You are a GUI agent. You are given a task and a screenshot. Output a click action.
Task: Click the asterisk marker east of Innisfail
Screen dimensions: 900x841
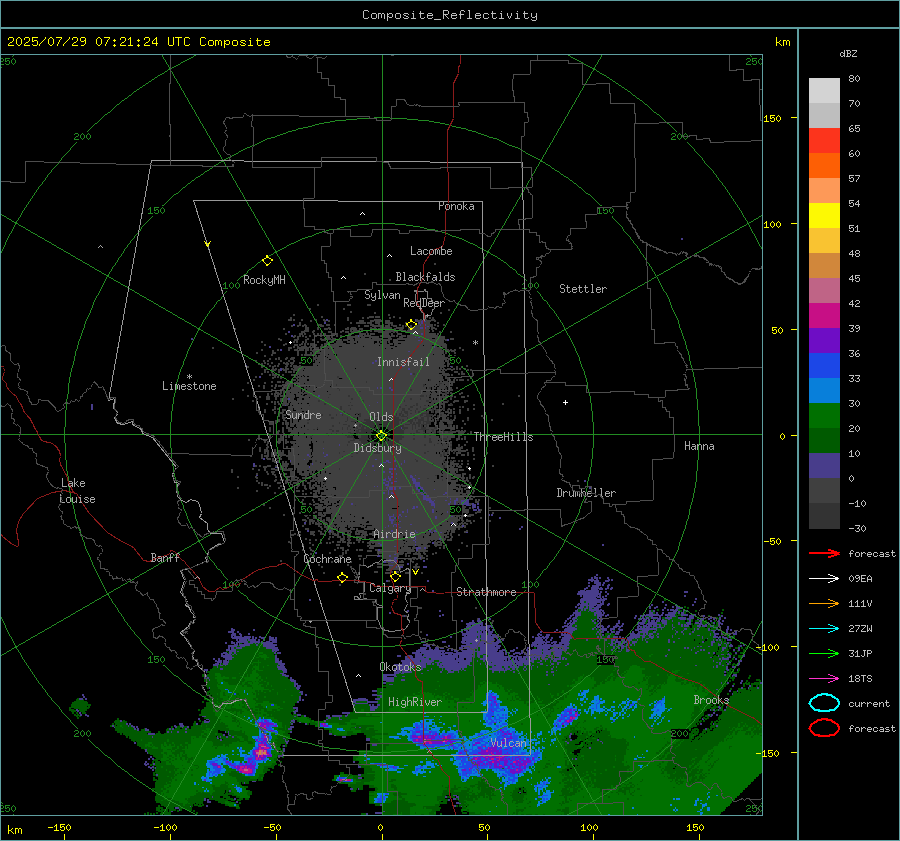pyautogui.click(x=475, y=343)
